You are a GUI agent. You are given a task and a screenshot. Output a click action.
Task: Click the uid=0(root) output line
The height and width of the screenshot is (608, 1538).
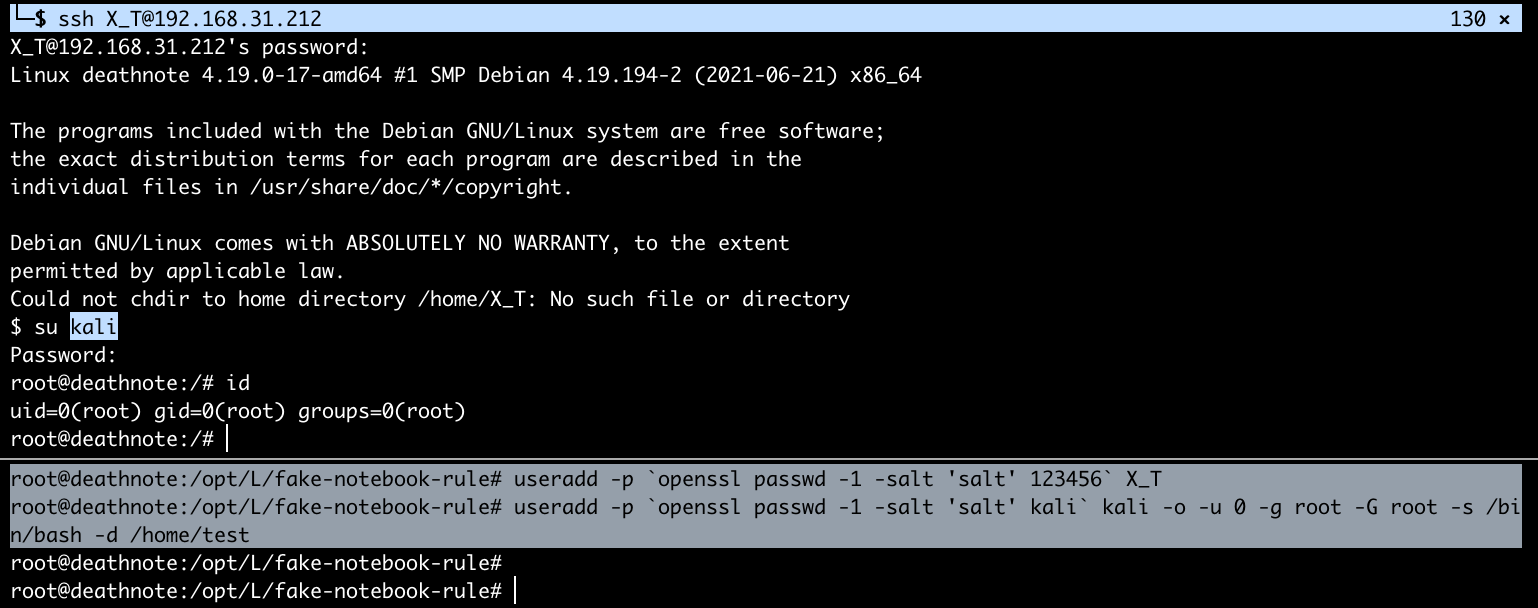click(x=238, y=411)
